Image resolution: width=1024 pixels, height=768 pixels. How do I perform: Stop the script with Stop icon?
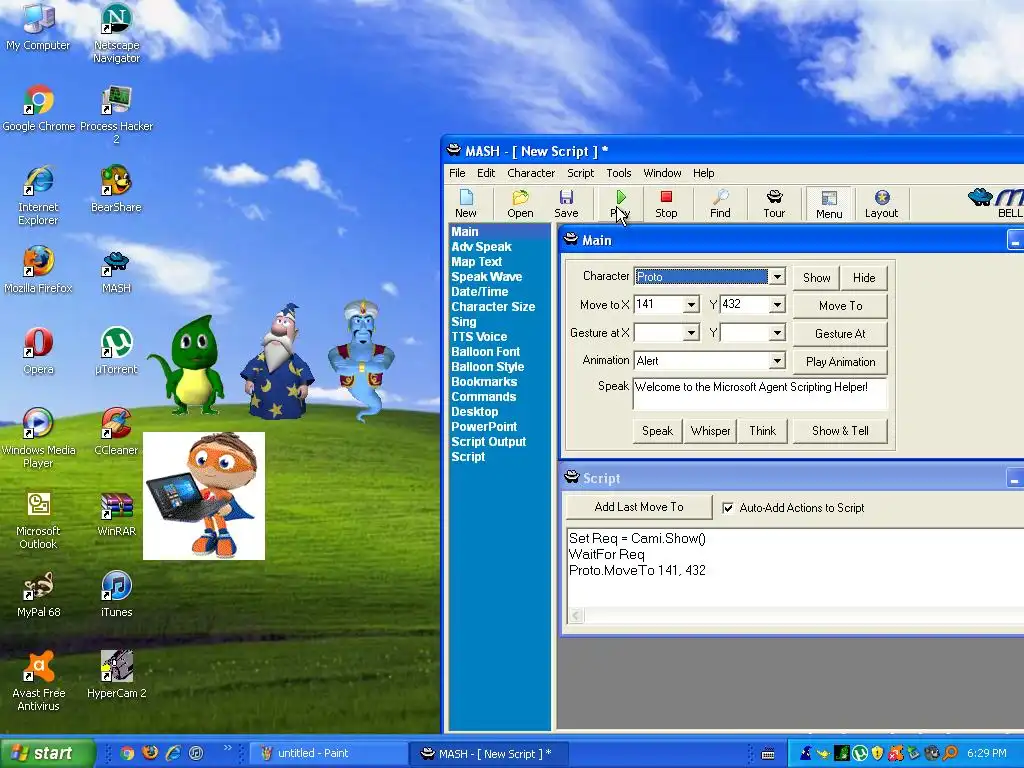click(x=666, y=203)
